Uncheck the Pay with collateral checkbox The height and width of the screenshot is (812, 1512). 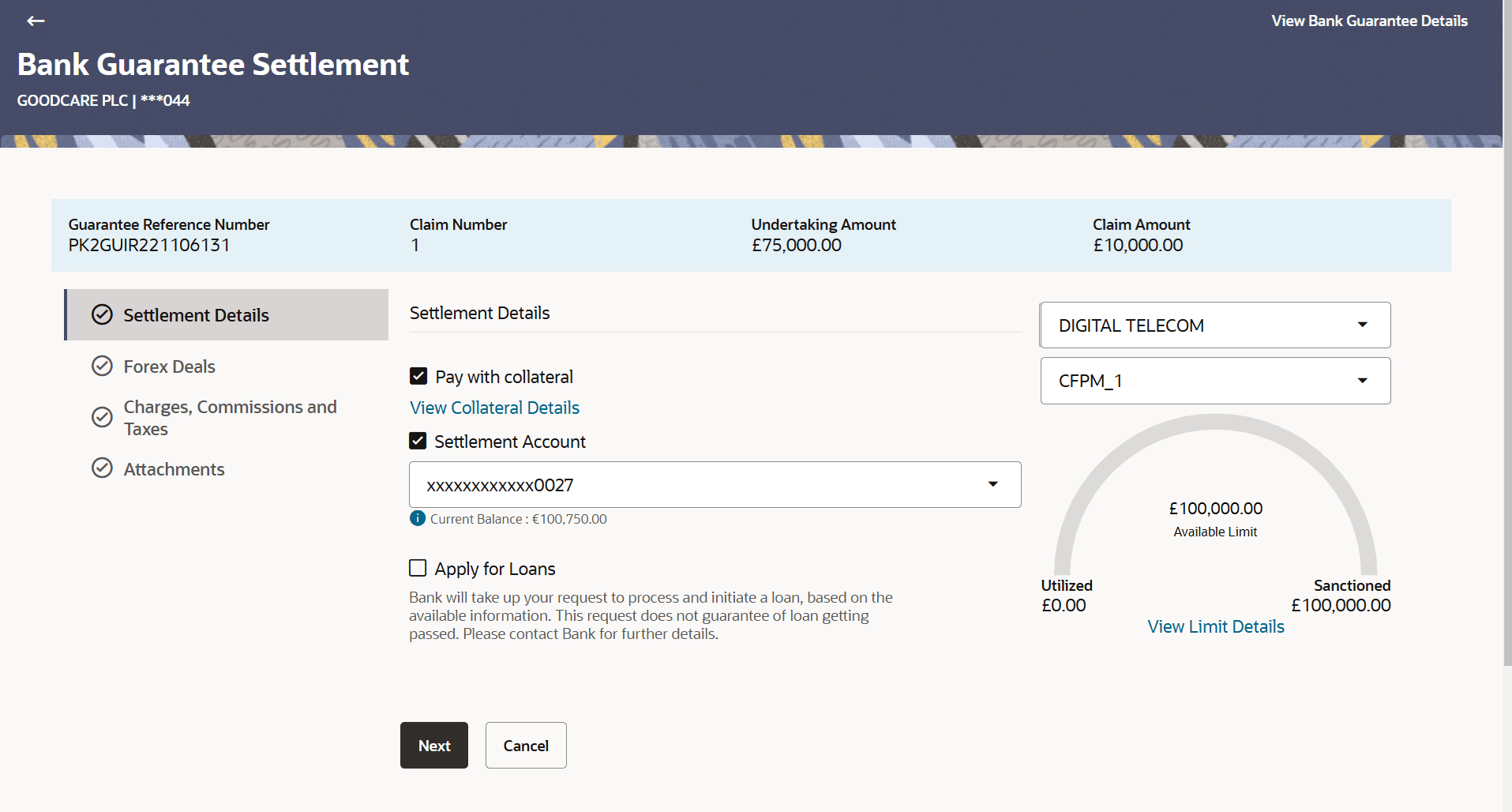(418, 376)
